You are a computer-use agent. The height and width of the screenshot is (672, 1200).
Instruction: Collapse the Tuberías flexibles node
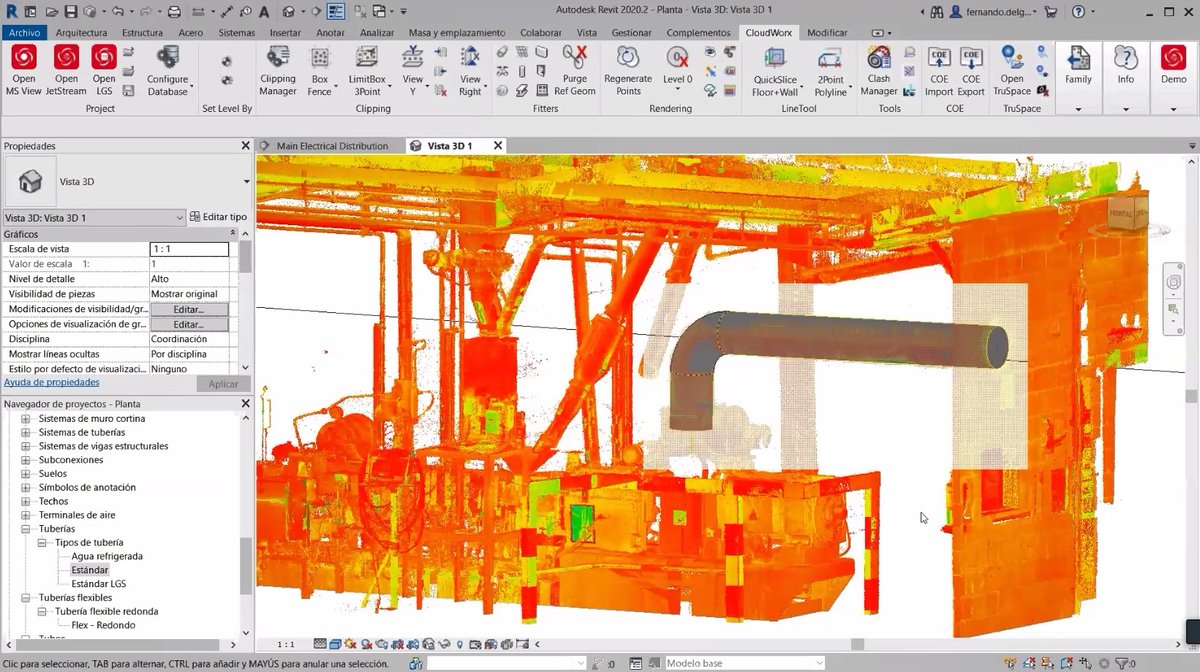[27, 597]
